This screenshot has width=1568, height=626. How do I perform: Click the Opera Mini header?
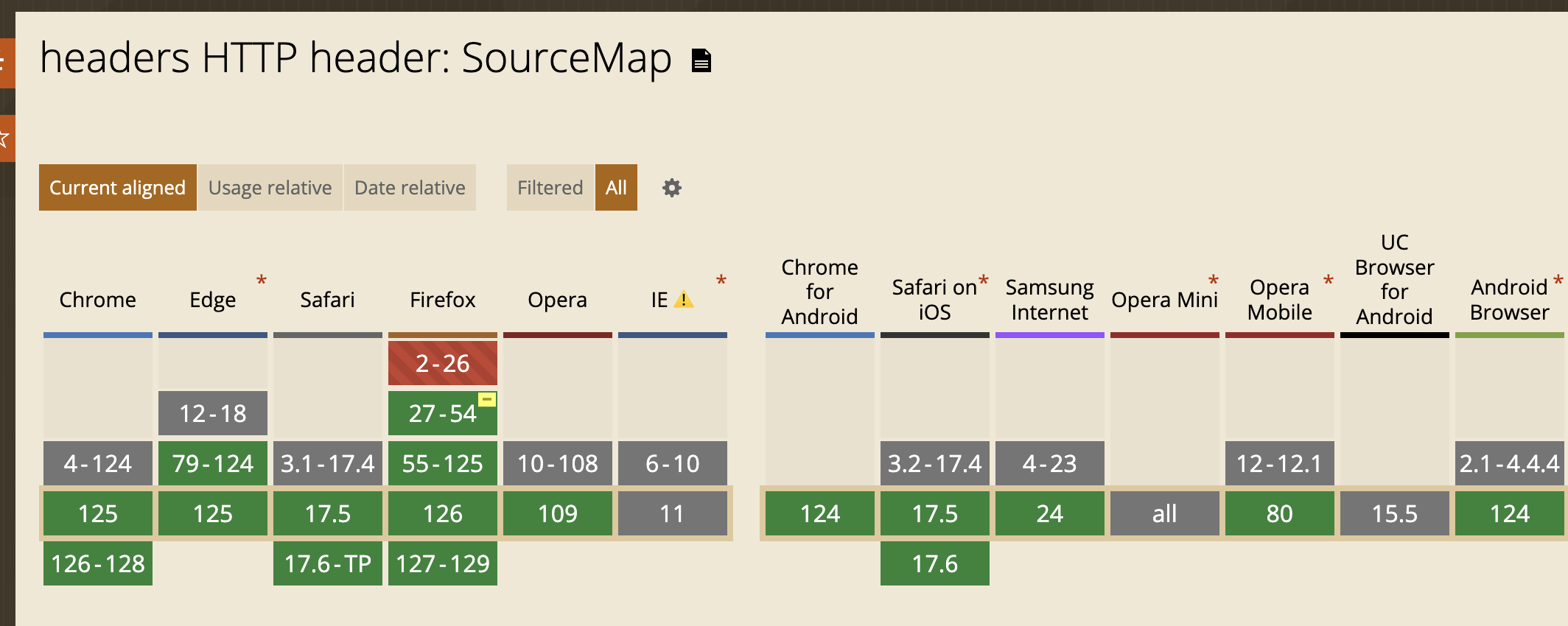coord(1165,300)
